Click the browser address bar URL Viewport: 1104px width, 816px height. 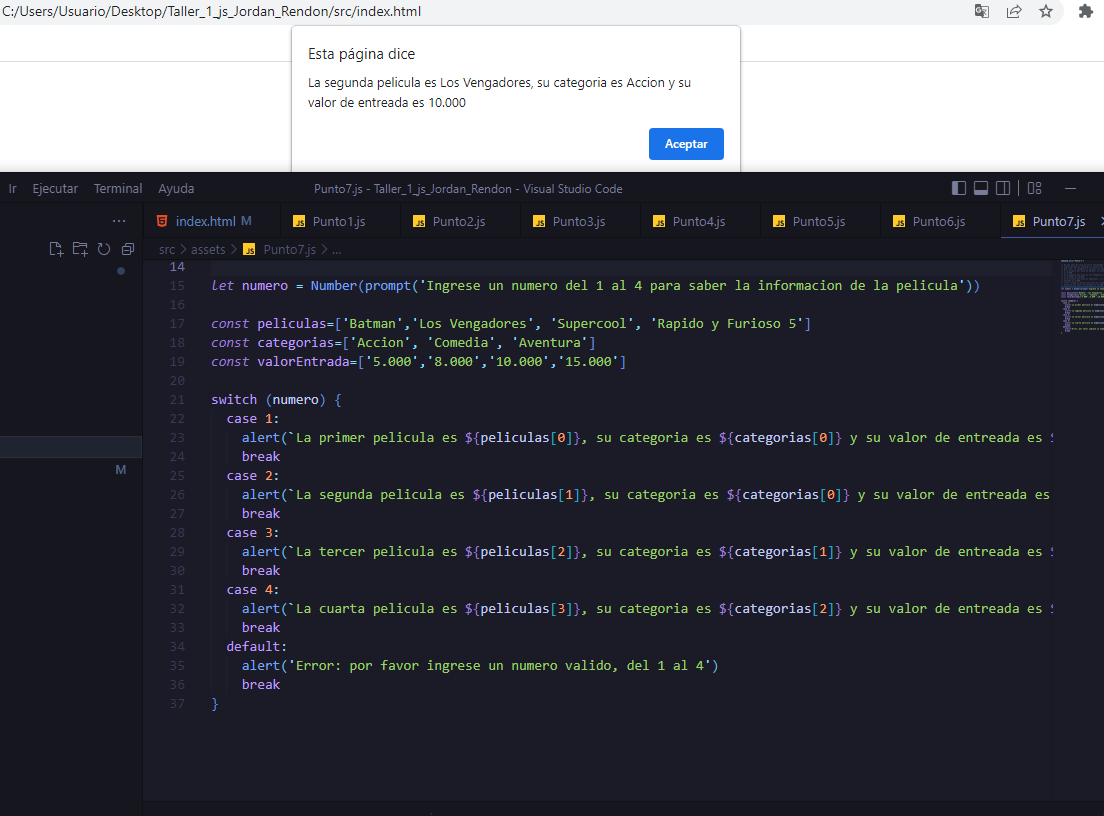212,11
